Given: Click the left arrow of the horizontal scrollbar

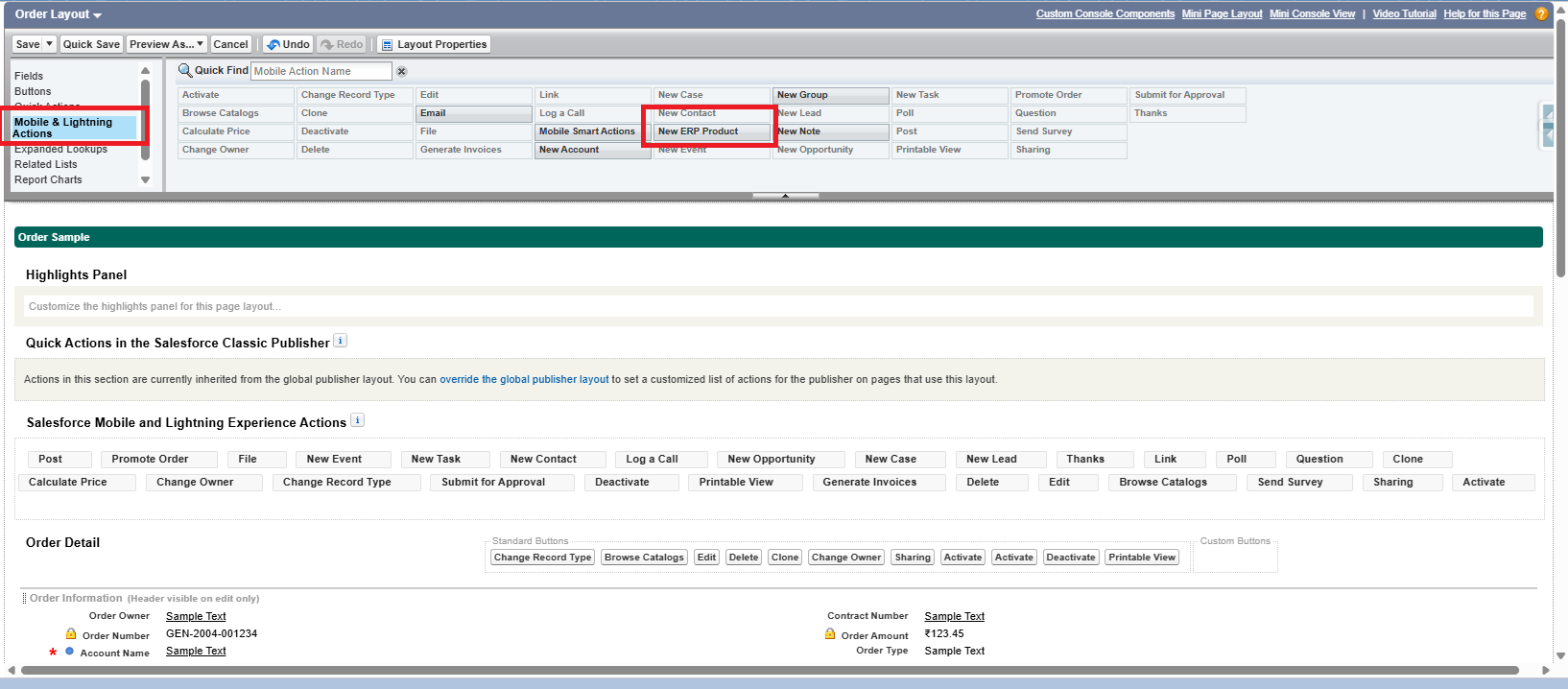Looking at the screenshot, I should (x=11, y=670).
